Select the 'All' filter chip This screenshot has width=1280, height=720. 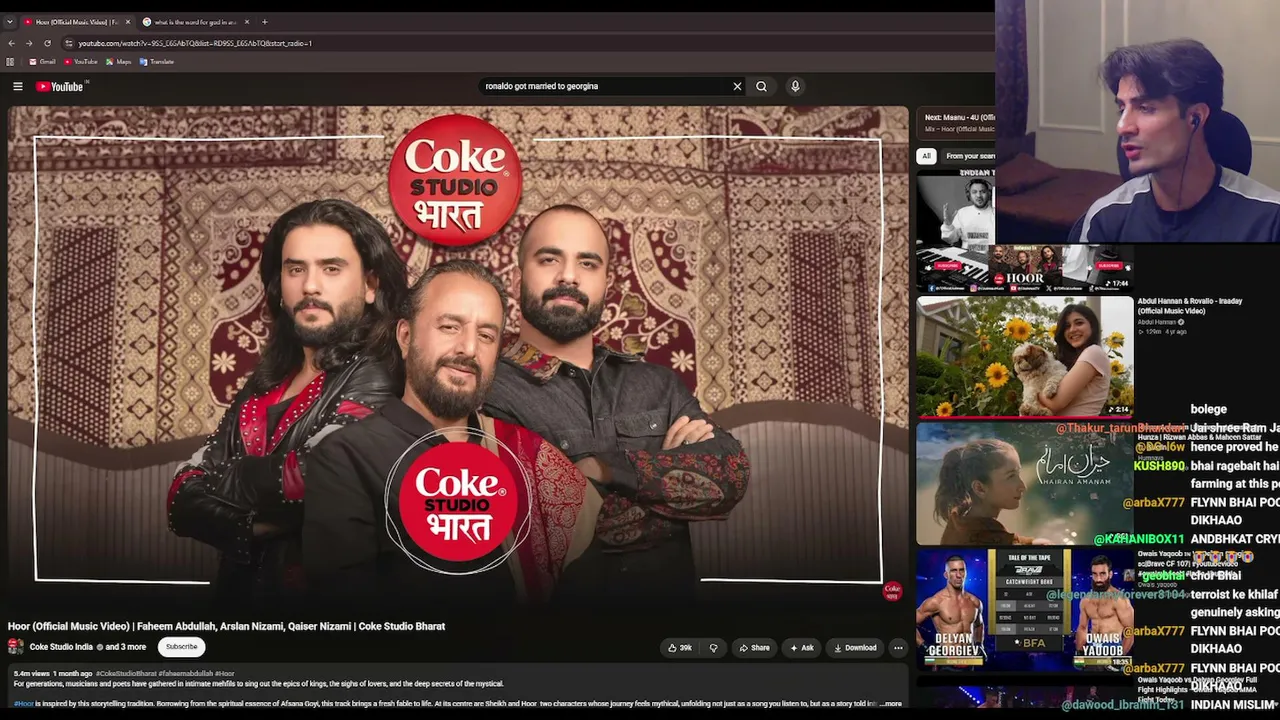click(926, 156)
